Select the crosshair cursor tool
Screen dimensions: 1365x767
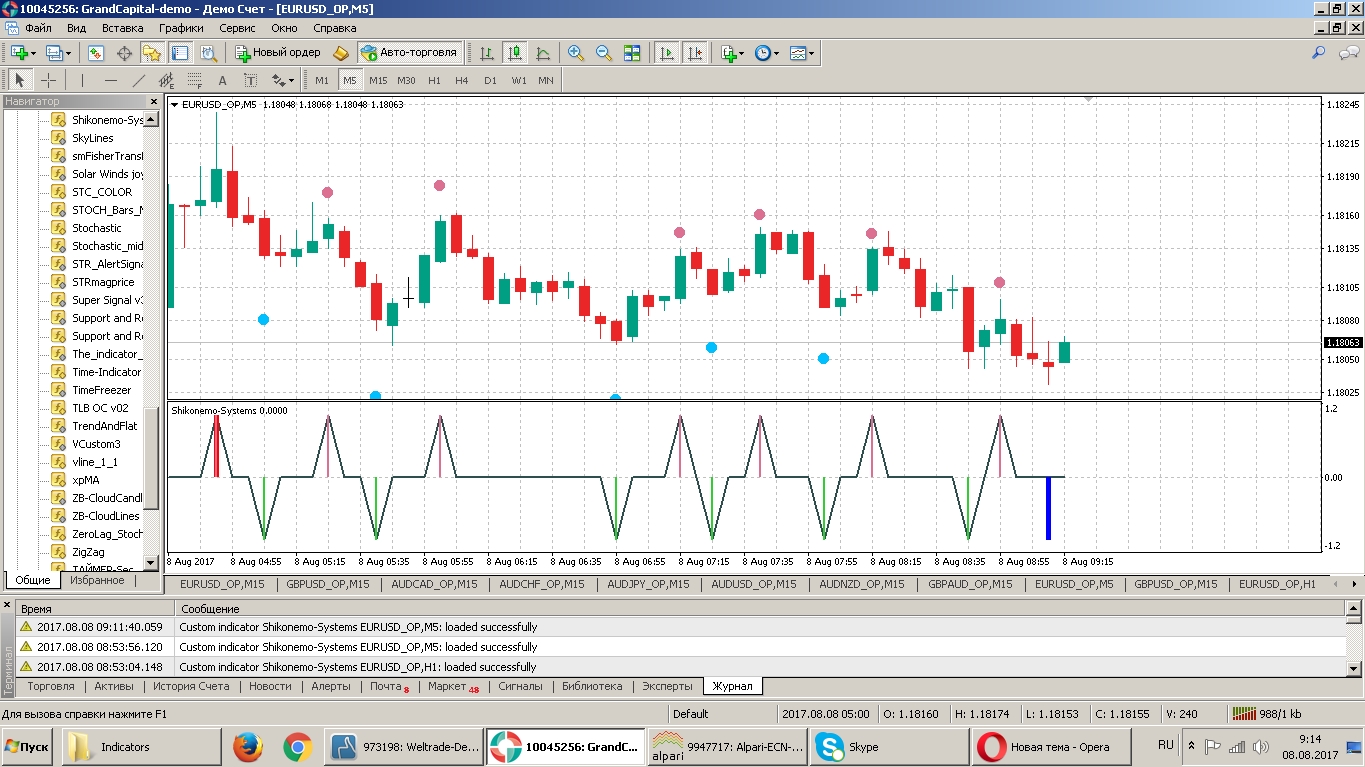click(48, 80)
